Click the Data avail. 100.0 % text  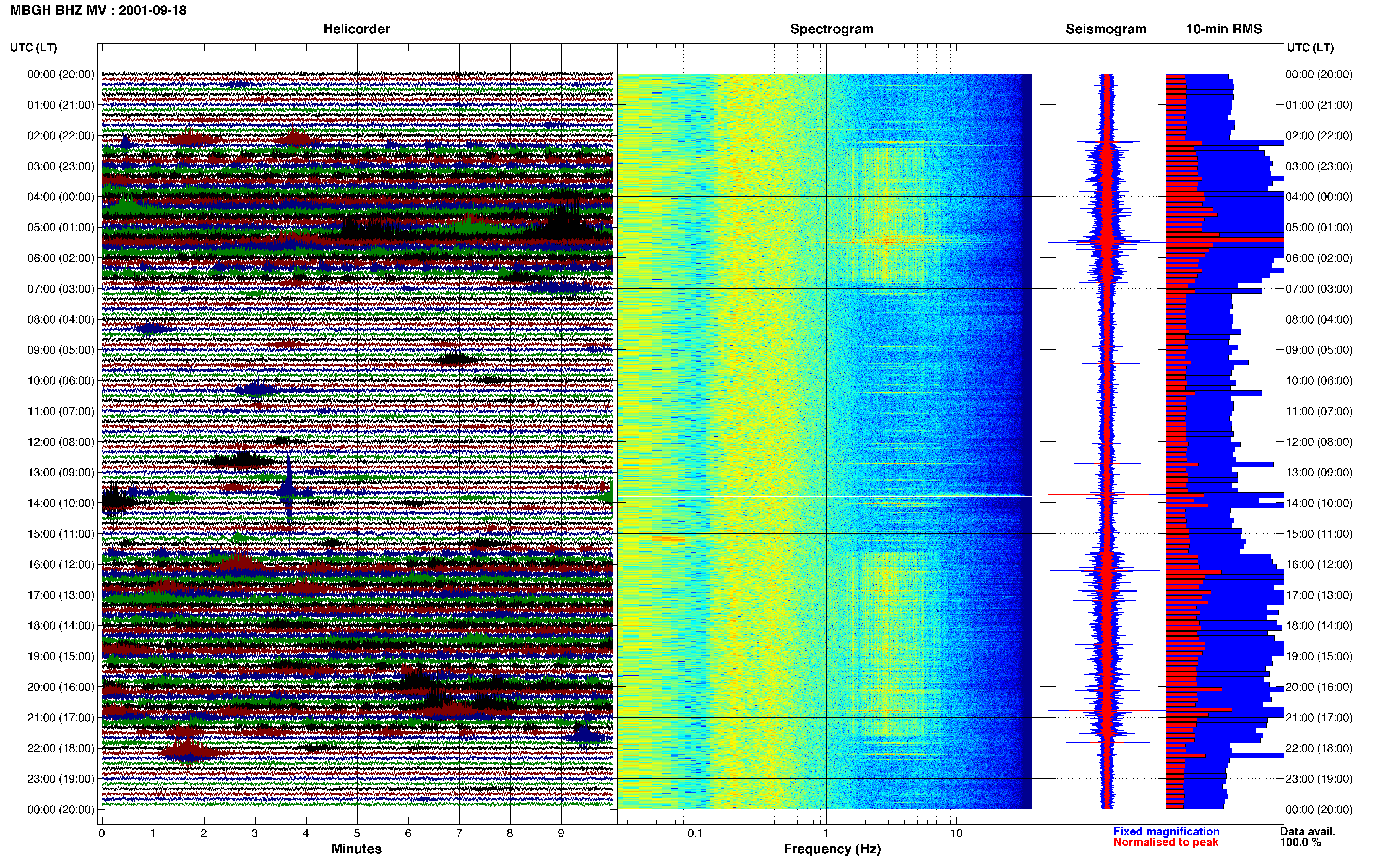pyautogui.click(x=1308, y=837)
